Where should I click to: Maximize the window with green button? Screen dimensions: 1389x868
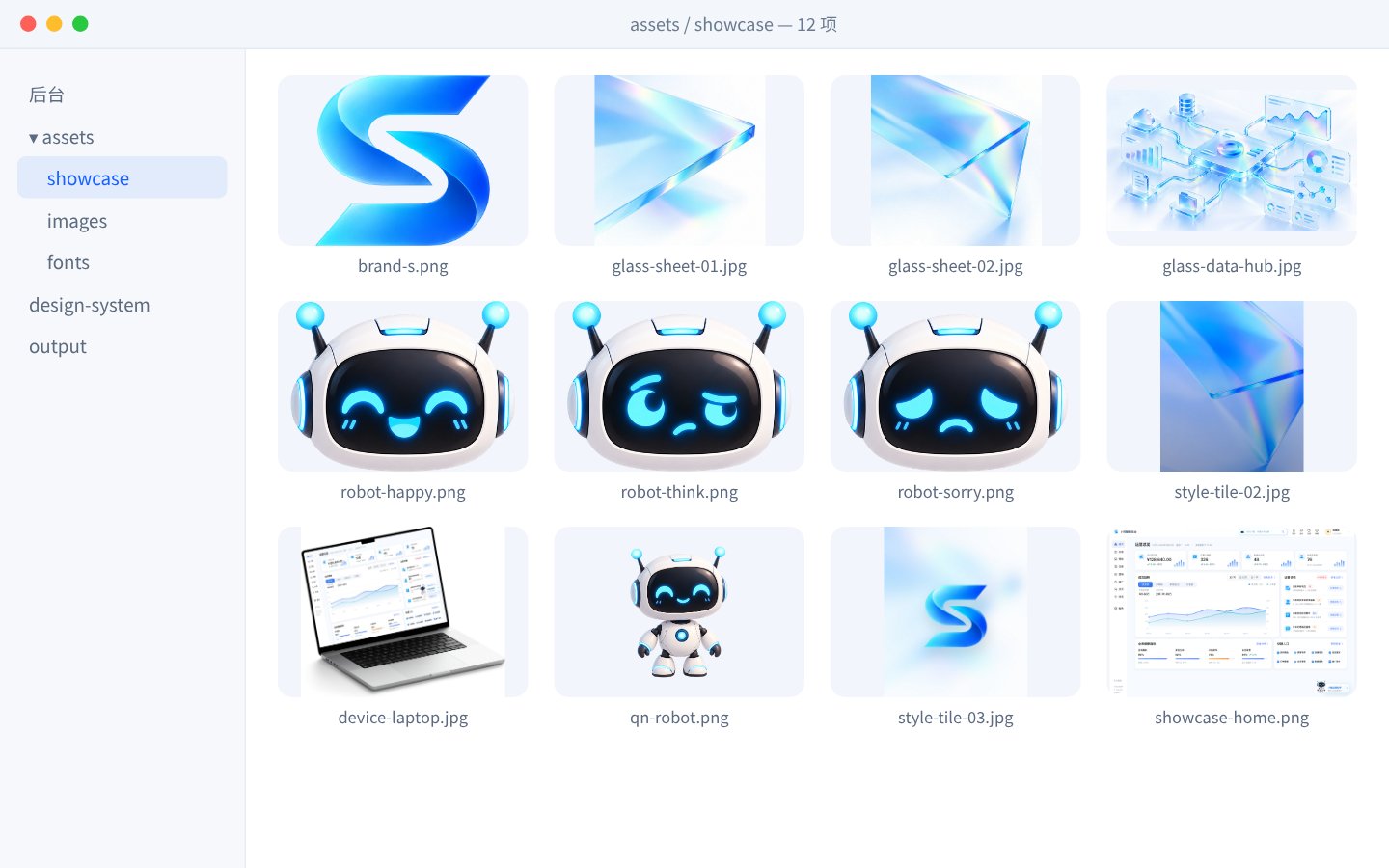pos(80,24)
